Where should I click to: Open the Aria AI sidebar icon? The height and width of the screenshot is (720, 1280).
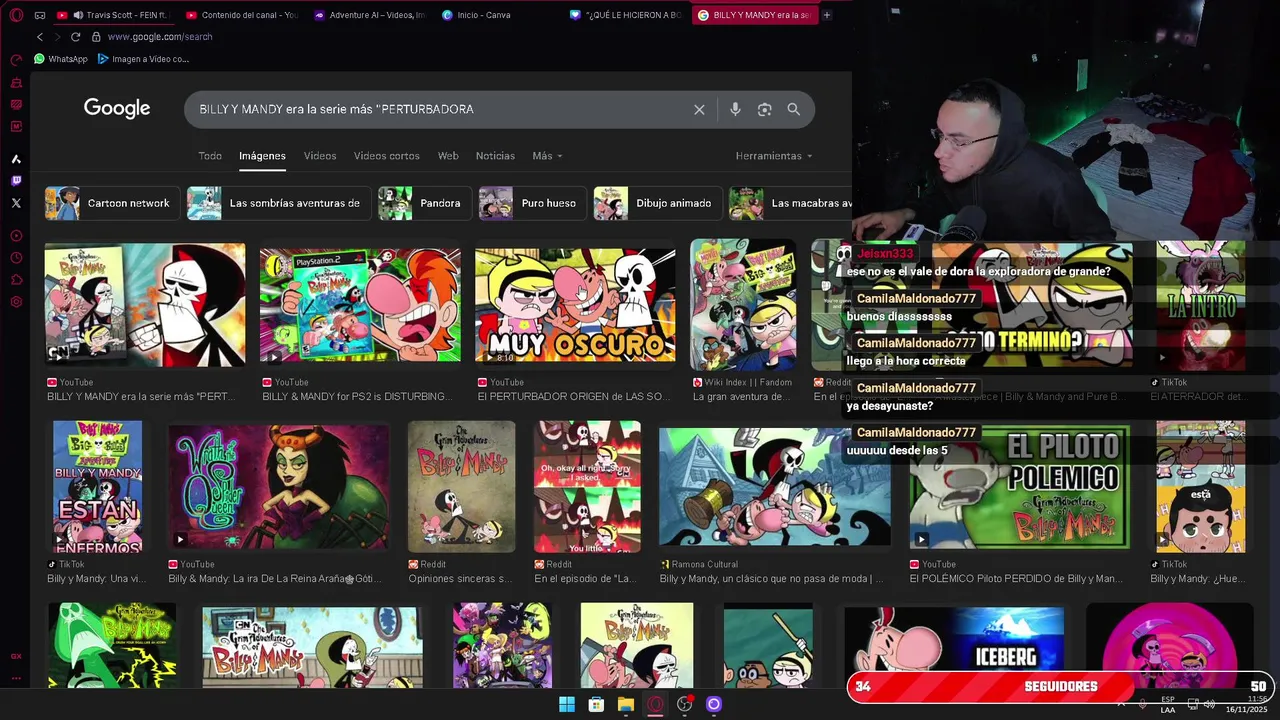coord(16,159)
